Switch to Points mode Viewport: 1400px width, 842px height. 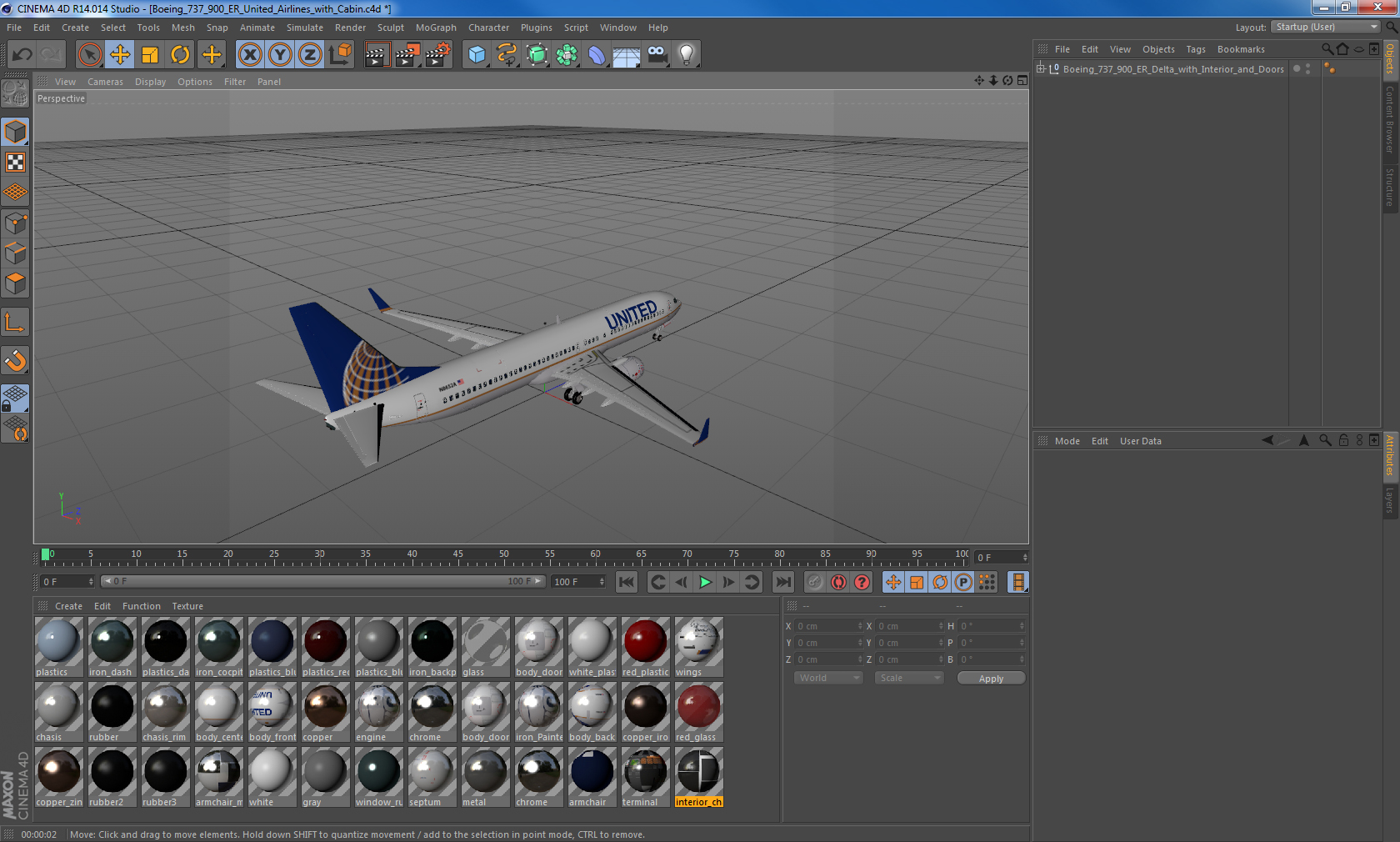coord(15,223)
